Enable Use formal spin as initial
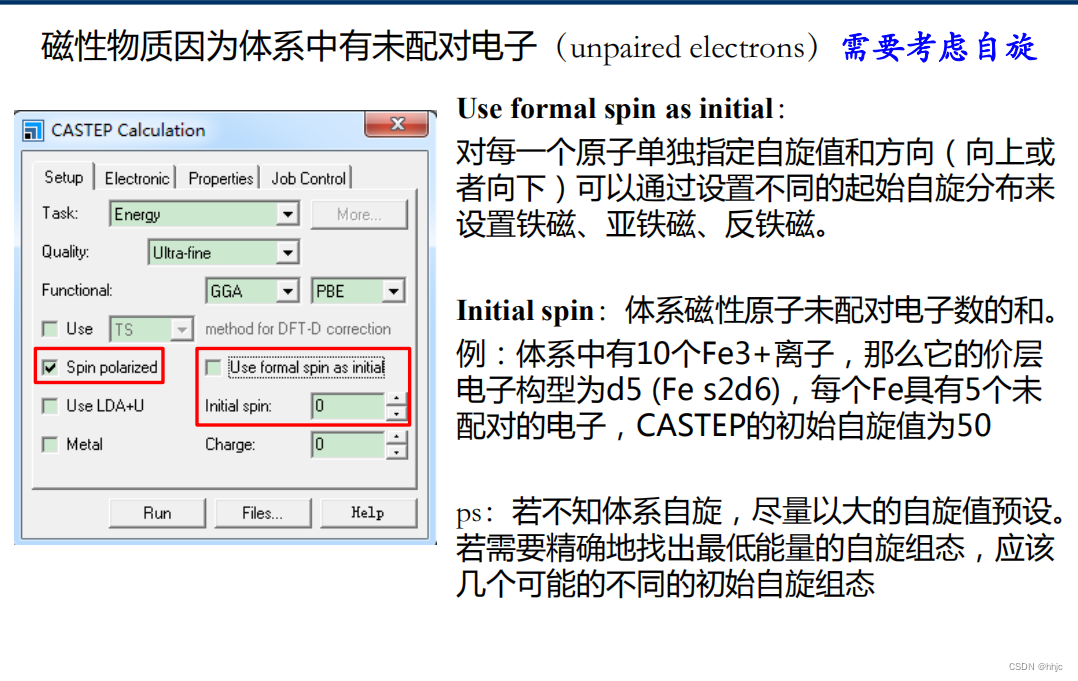The height and width of the screenshot is (681, 1078). coord(214,367)
